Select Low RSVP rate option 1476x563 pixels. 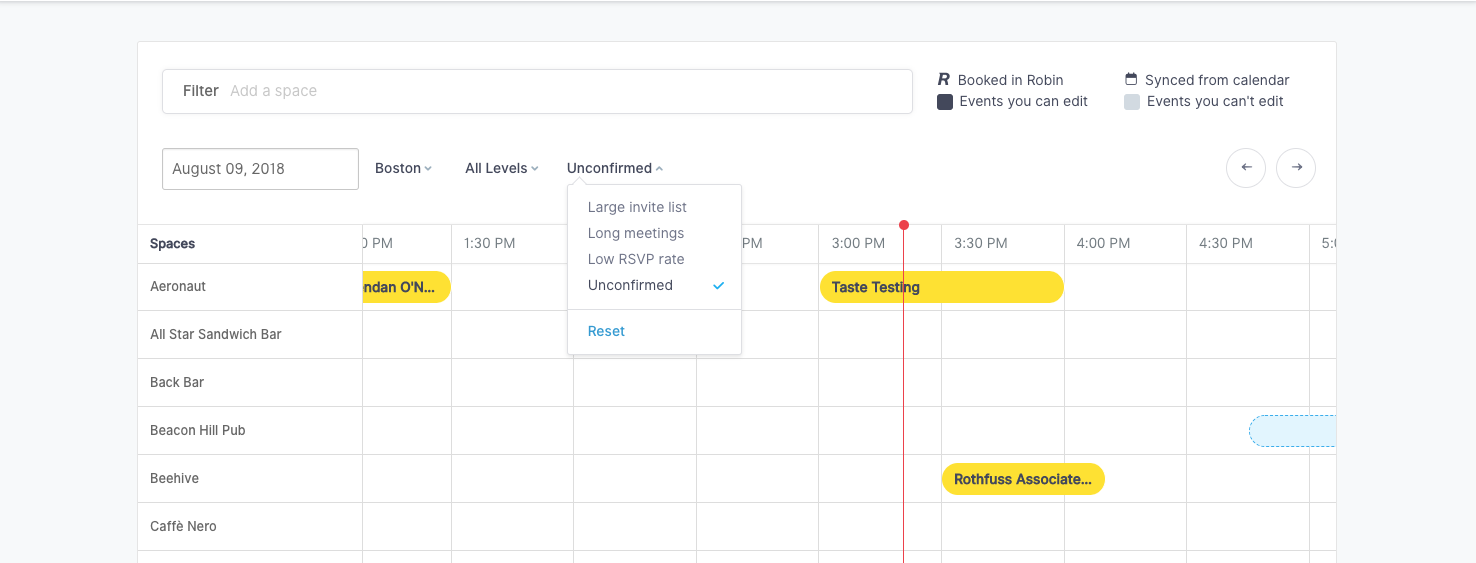point(636,259)
